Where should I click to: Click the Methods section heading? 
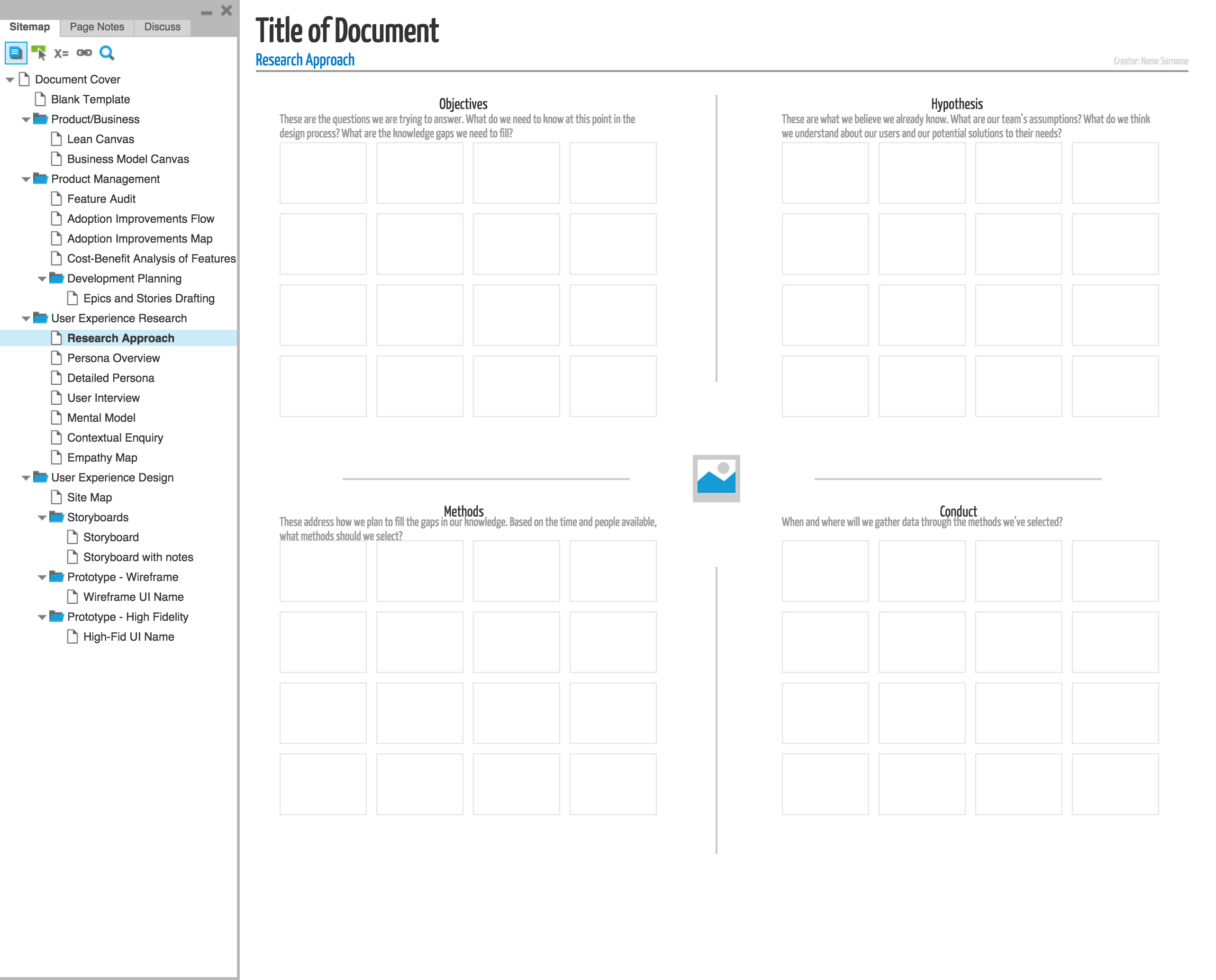point(463,511)
